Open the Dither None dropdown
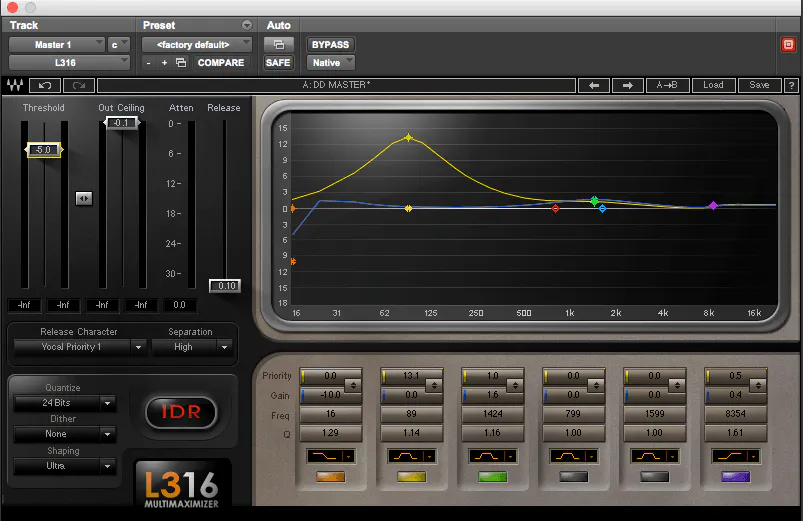Screen dimensions: 803x521 click(64, 434)
